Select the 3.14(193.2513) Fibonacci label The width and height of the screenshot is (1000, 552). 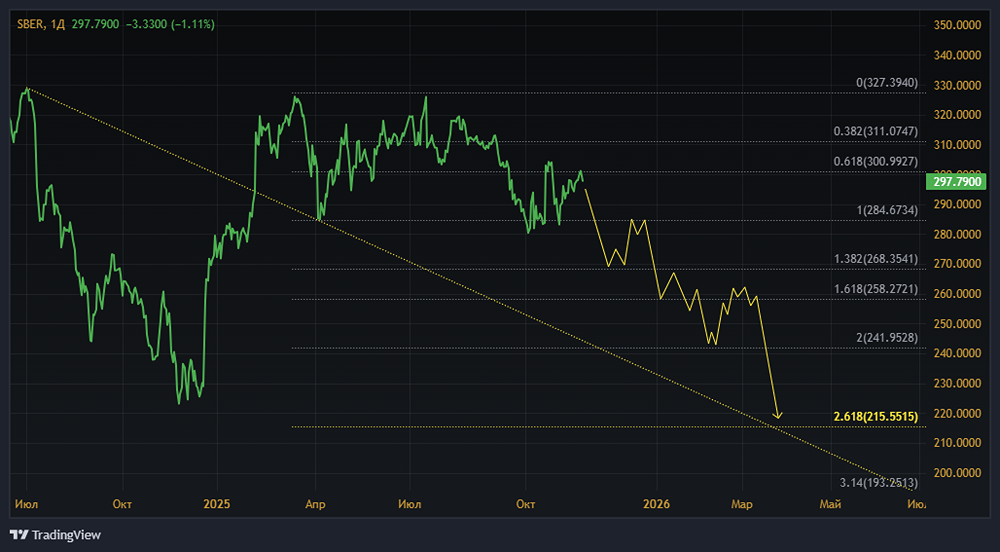(x=878, y=484)
